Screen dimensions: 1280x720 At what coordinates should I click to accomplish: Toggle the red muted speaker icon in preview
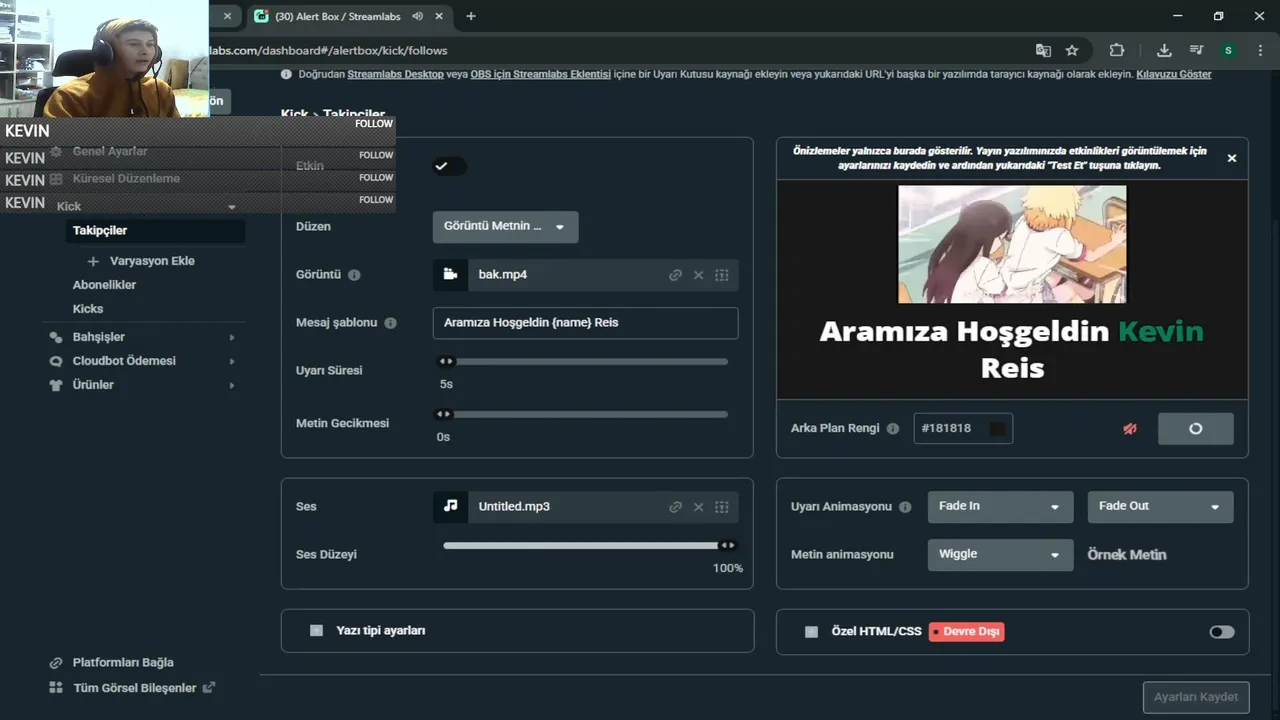pyautogui.click(x=1130, y=428)
